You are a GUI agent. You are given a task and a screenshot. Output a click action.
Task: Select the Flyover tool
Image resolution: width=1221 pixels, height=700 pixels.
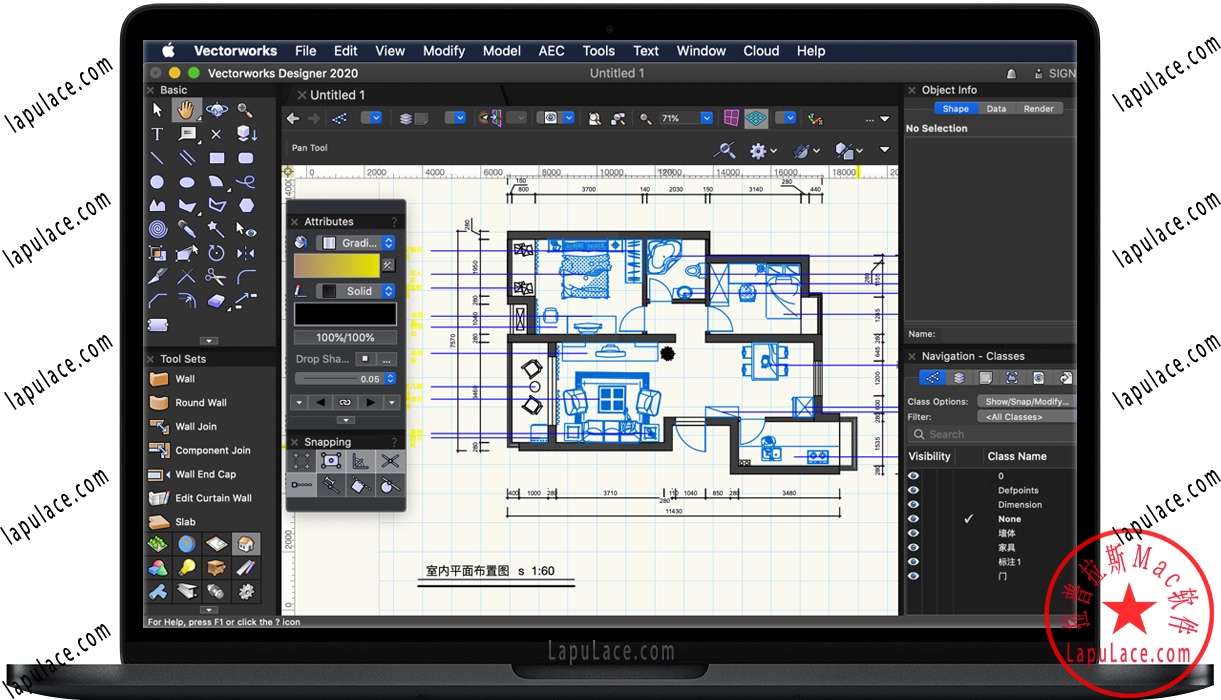[x=216, y=110]
